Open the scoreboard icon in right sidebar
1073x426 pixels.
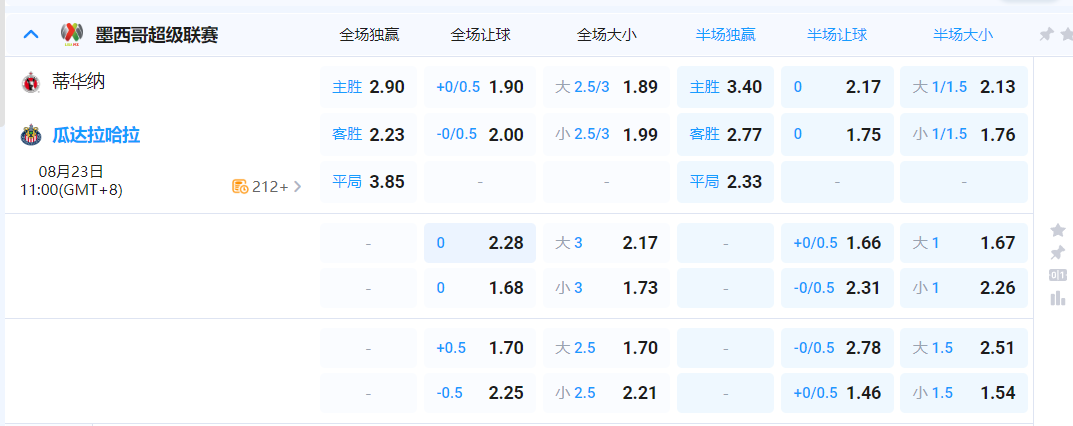tap(1057, 275)
